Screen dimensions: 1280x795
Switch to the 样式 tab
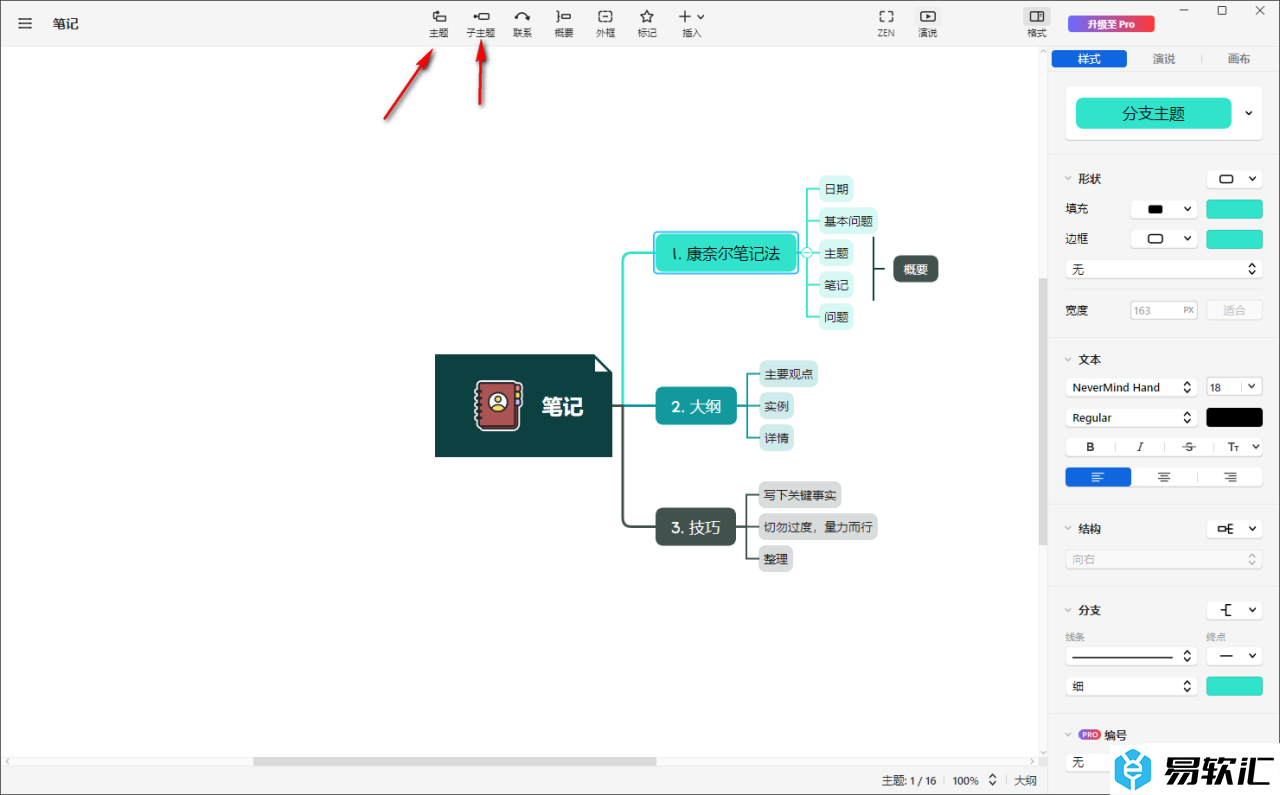(x=1089, y=59)
